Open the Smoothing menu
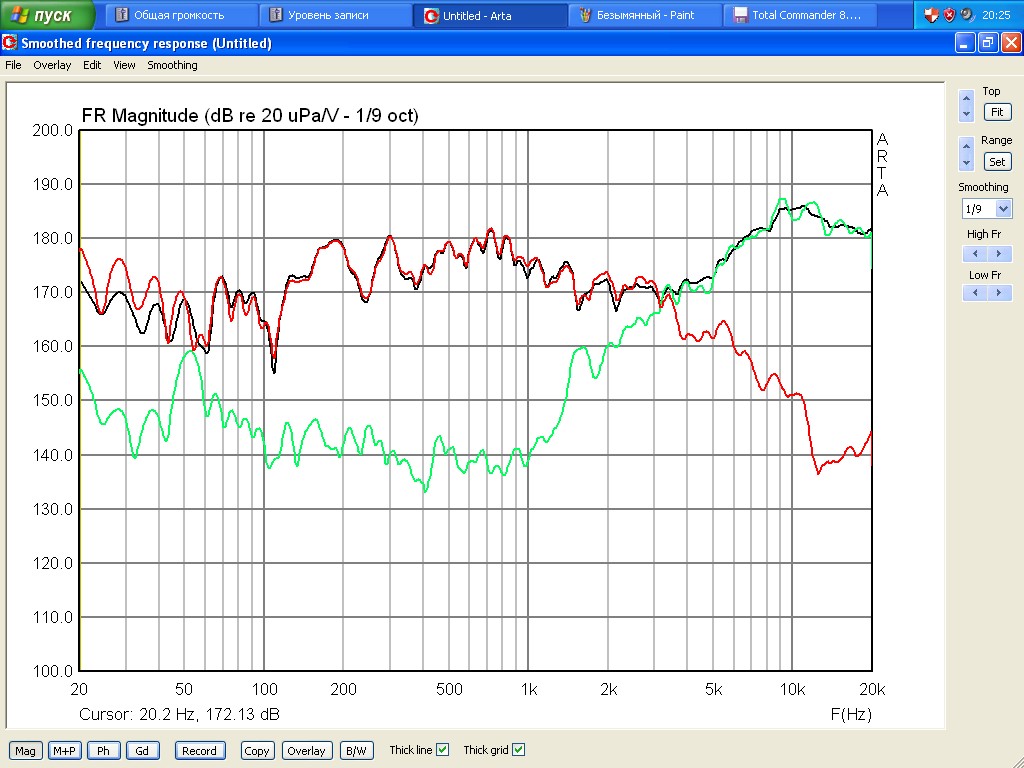1024x768 pixels. pyautogui.click(x=172, y=65)
